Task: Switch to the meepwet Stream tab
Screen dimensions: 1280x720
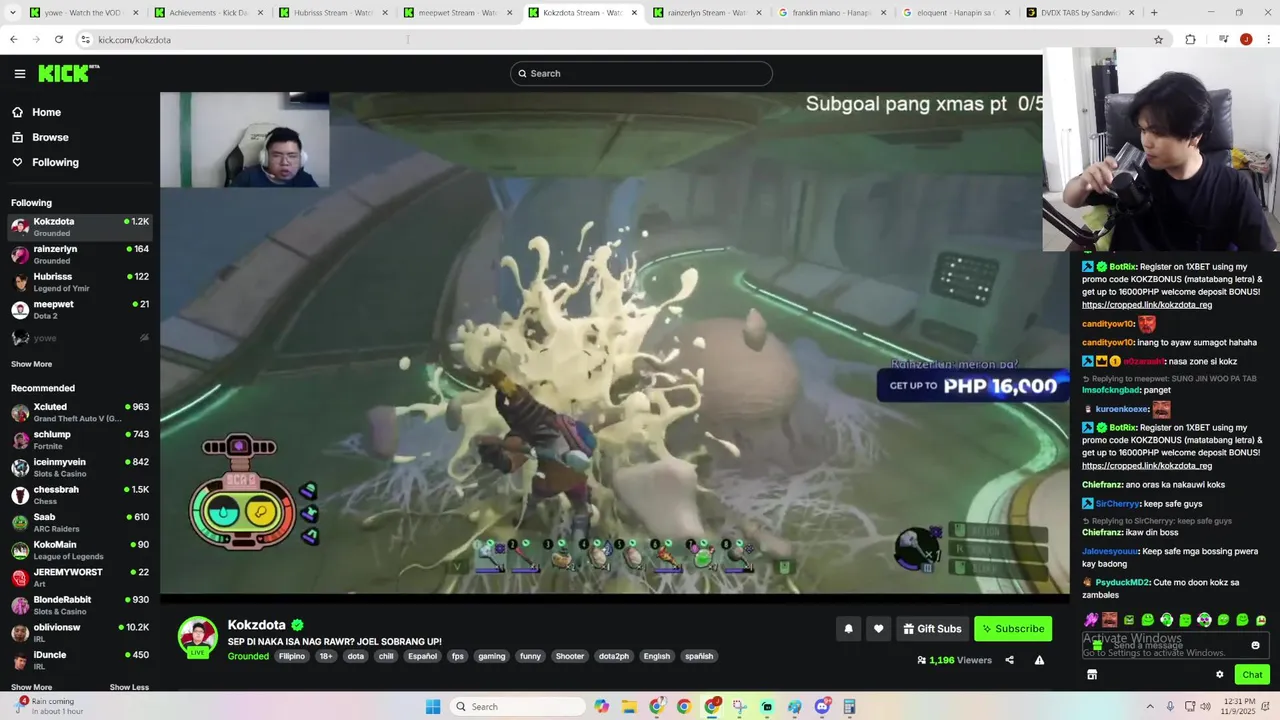Action: click(x=458, y=13)
